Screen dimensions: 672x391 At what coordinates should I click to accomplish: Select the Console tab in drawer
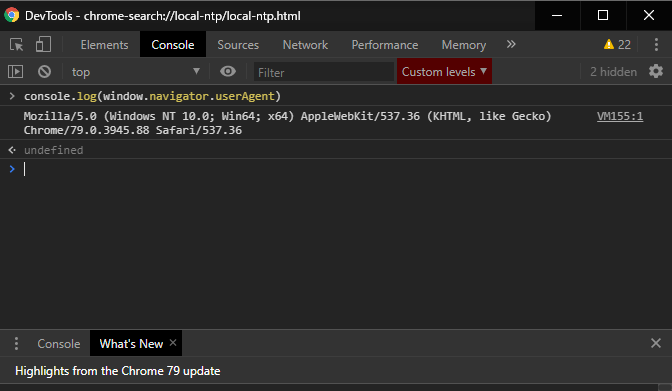coord(59,343)
